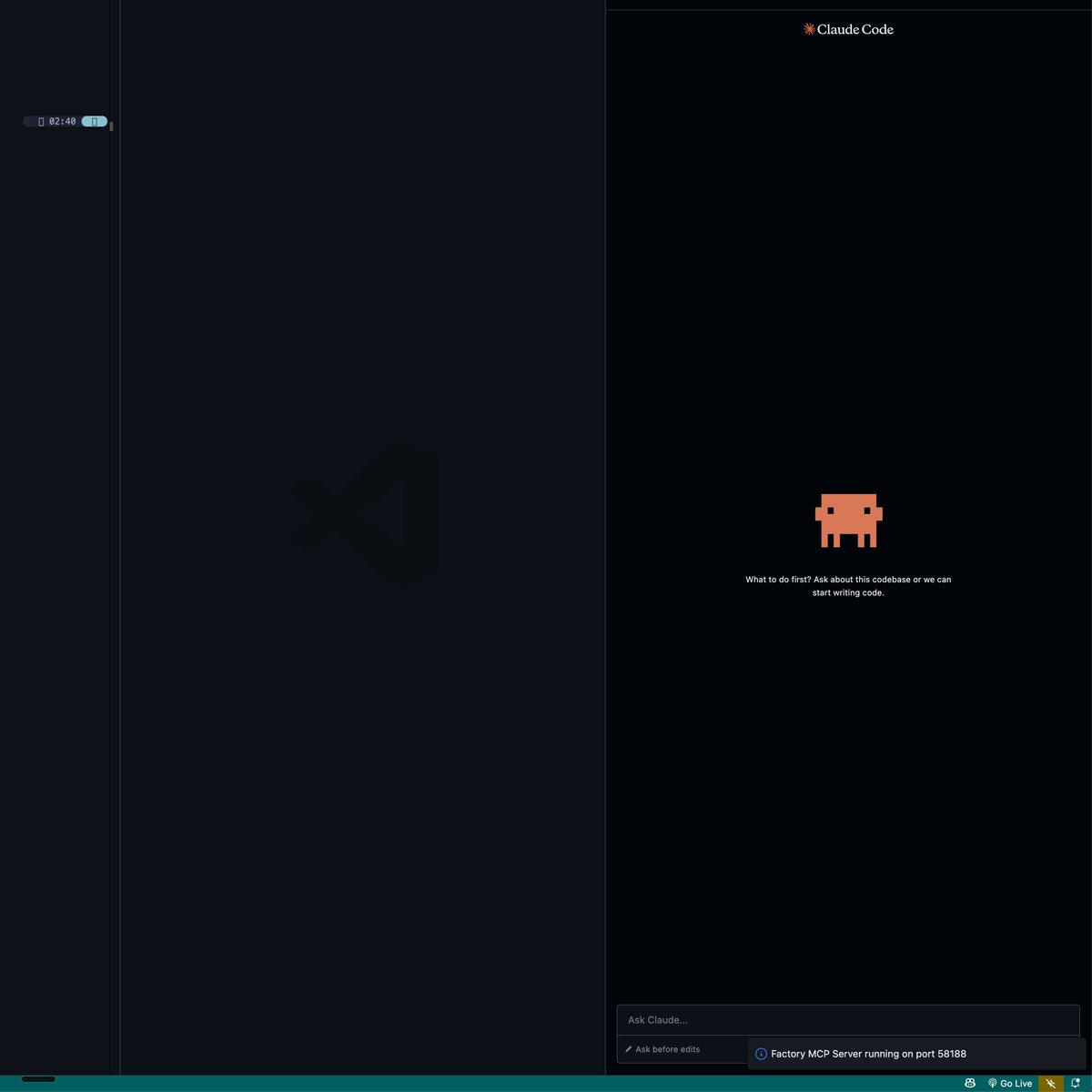The image size is (1092, 1092).
Task: Click the Ask Claude input field
Action: [x=848, y=1020]
